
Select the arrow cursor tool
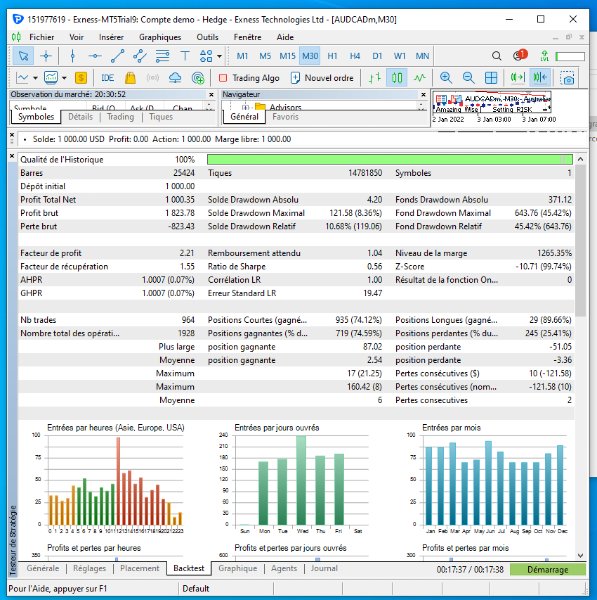(x=23, y=56)
